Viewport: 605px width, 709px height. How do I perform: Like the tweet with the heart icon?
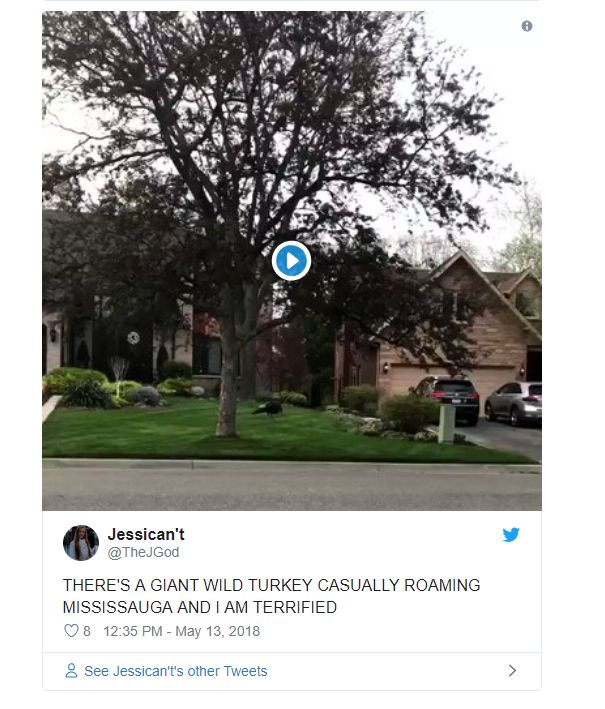pyautogui.click(x=71, y=631)
